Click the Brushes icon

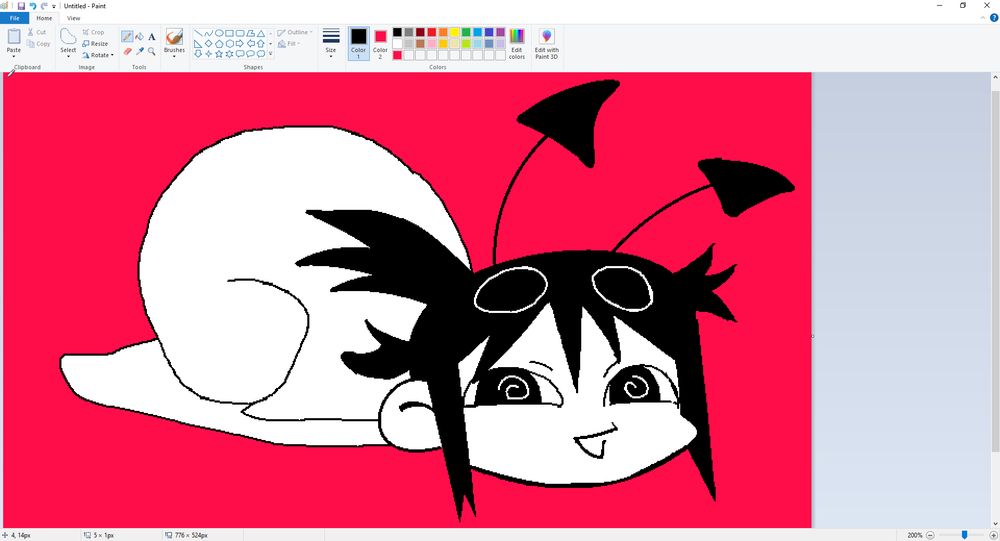point(174,36)
